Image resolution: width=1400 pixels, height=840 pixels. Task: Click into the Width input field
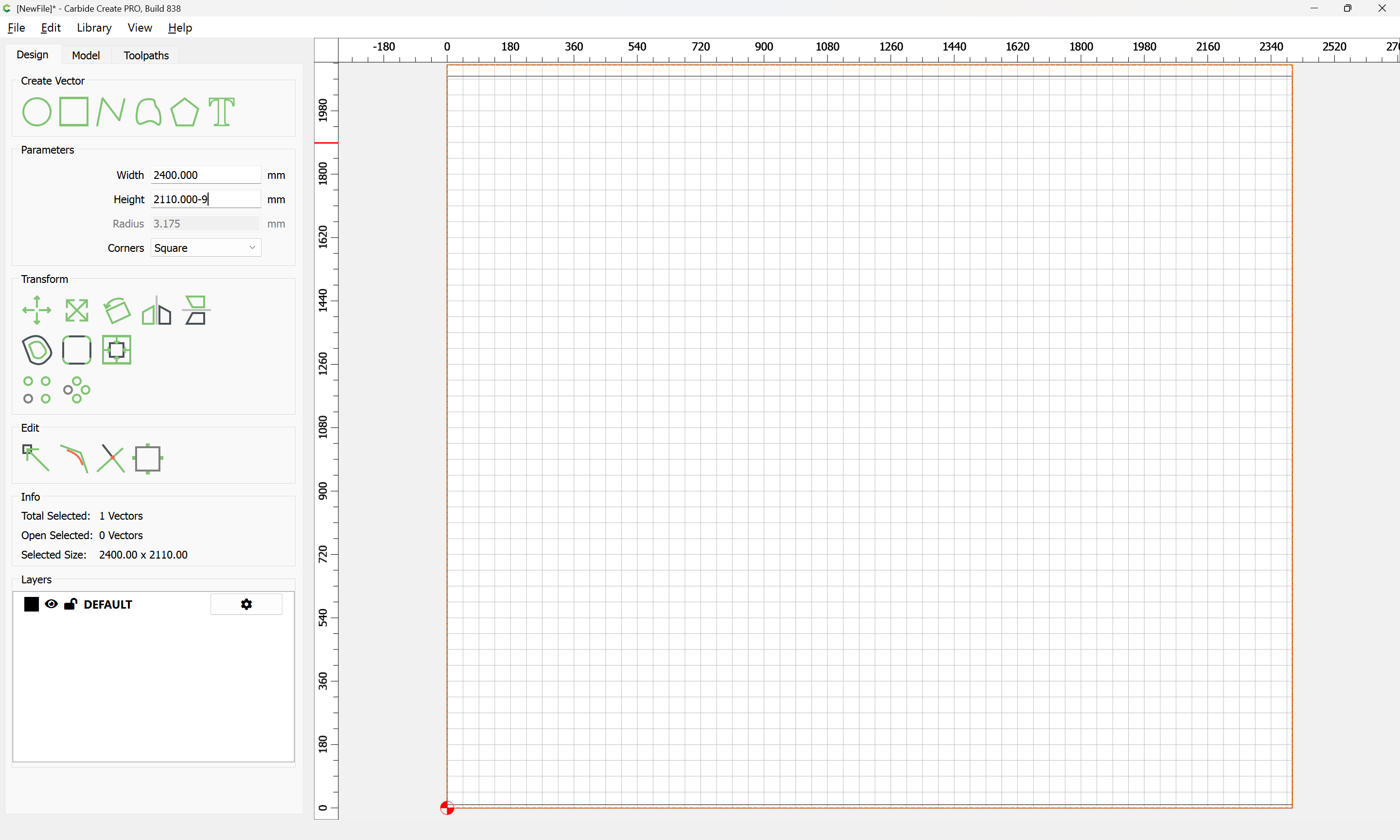coord(206,175)
